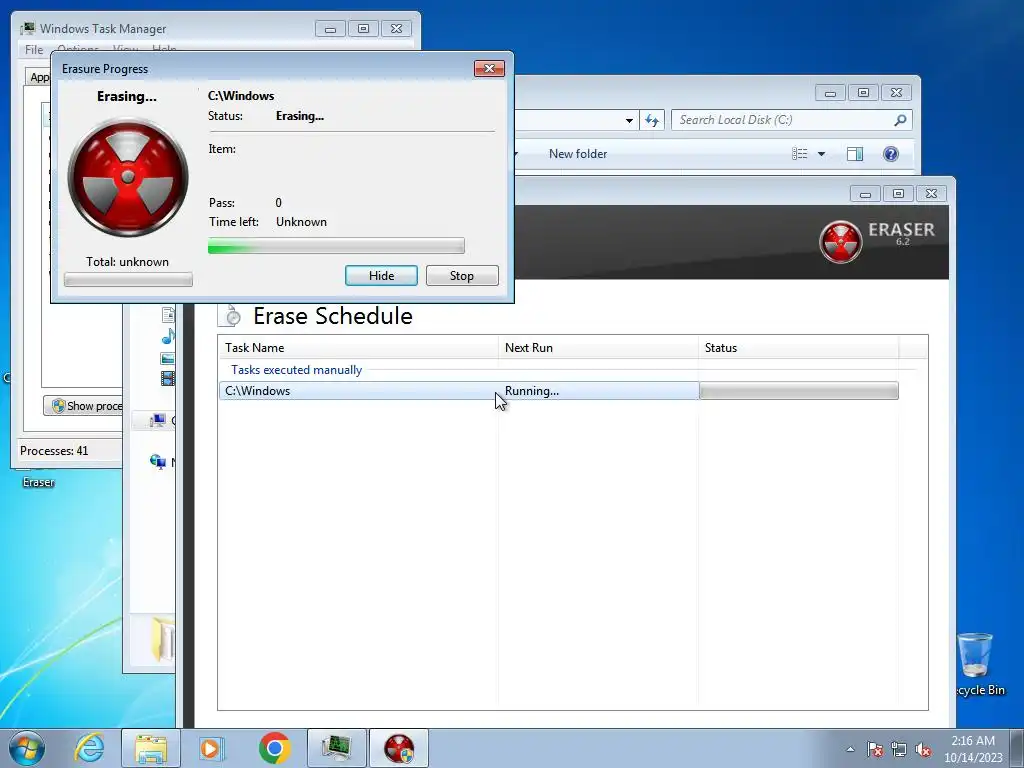
Task: Click the taskbar clock showing 2:16 AM
Action: coord(972,748)
